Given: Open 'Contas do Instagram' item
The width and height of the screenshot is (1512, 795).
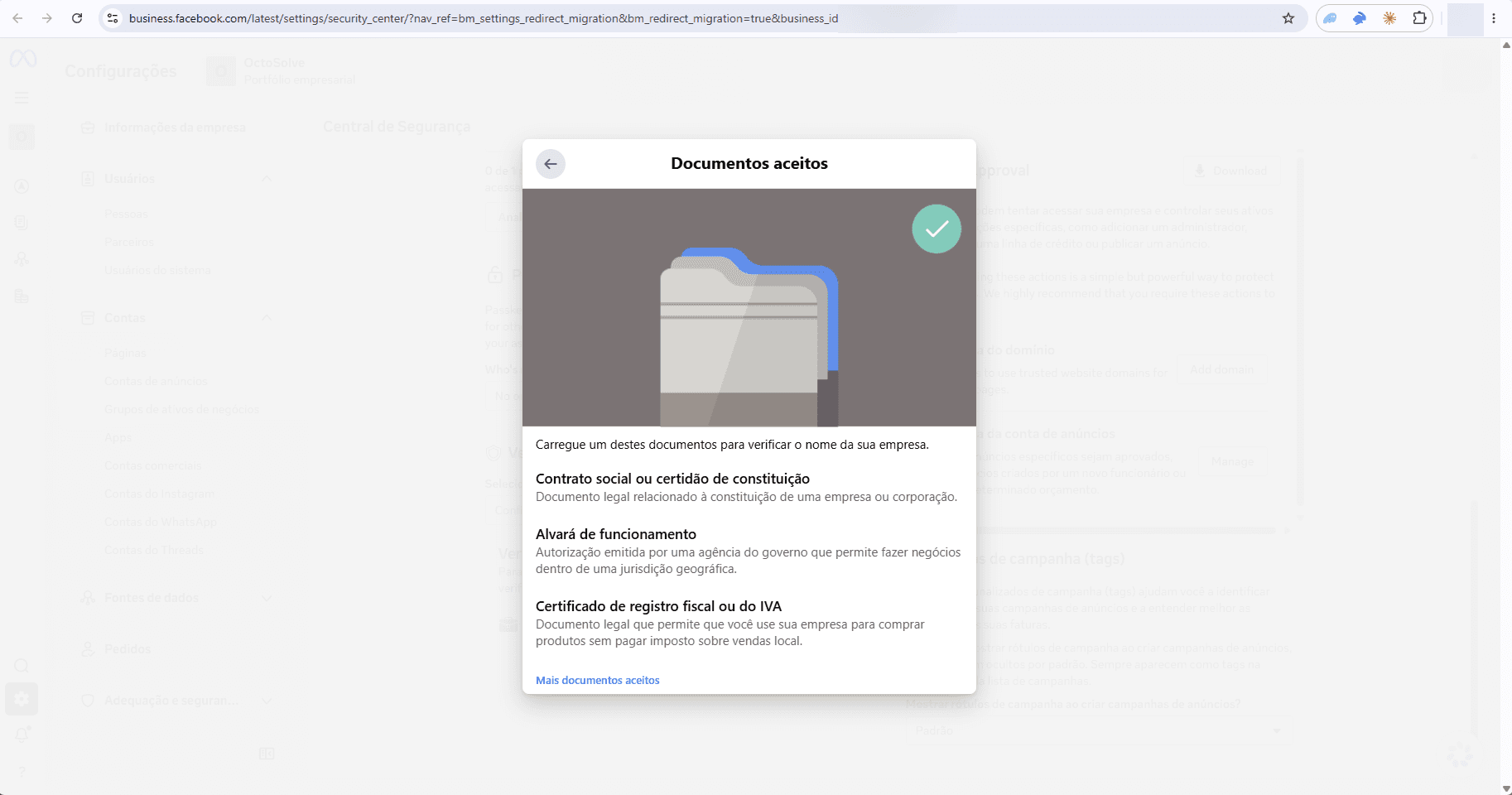Looking at the screenshot, I should tap(159, 494).
